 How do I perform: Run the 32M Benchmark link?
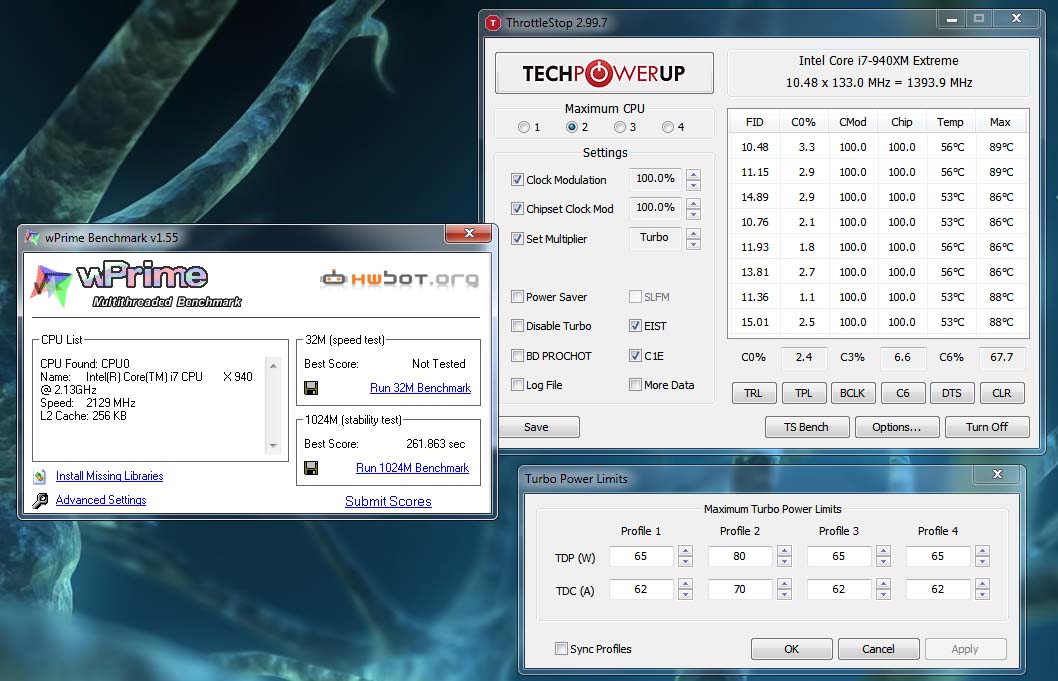(x=420, y=388)
